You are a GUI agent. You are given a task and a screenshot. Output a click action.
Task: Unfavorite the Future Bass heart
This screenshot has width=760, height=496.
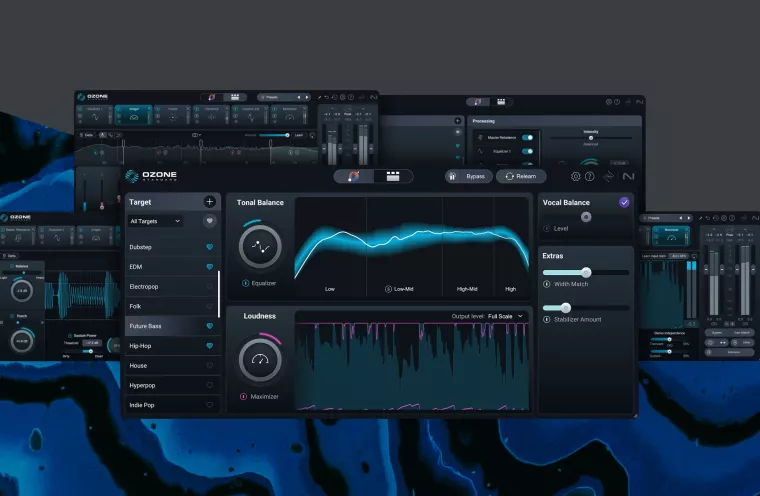point(209,326)
